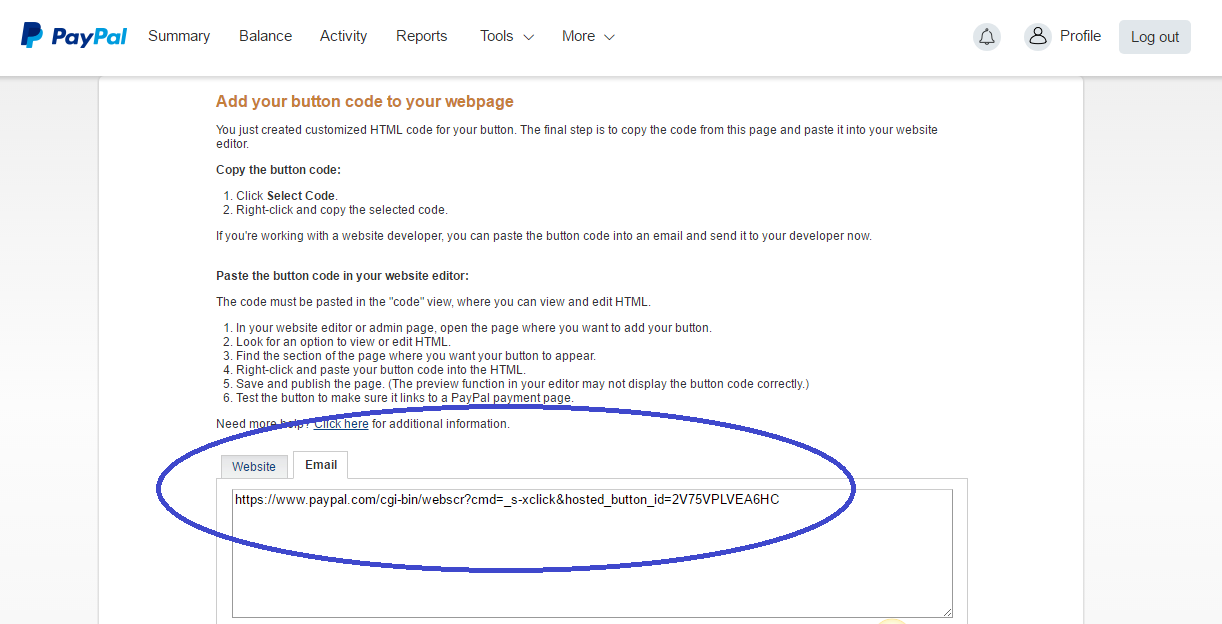Switch to the Website tab
This screenshot has width=1222, height=624.
pos(254,467)
